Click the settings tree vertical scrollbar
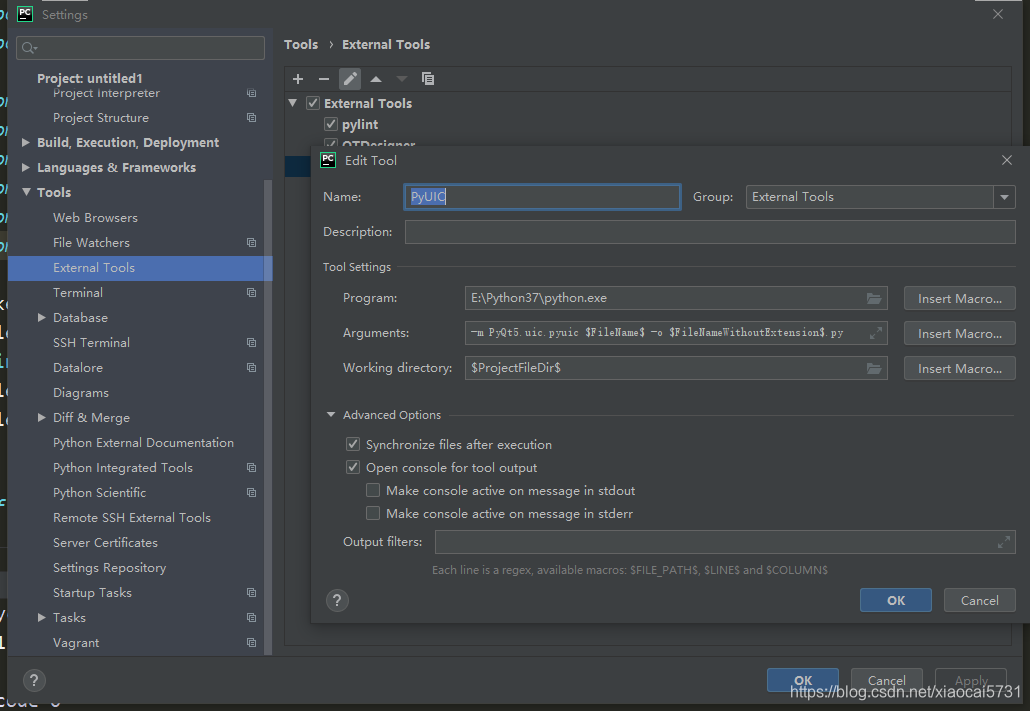 coord(267,417)
